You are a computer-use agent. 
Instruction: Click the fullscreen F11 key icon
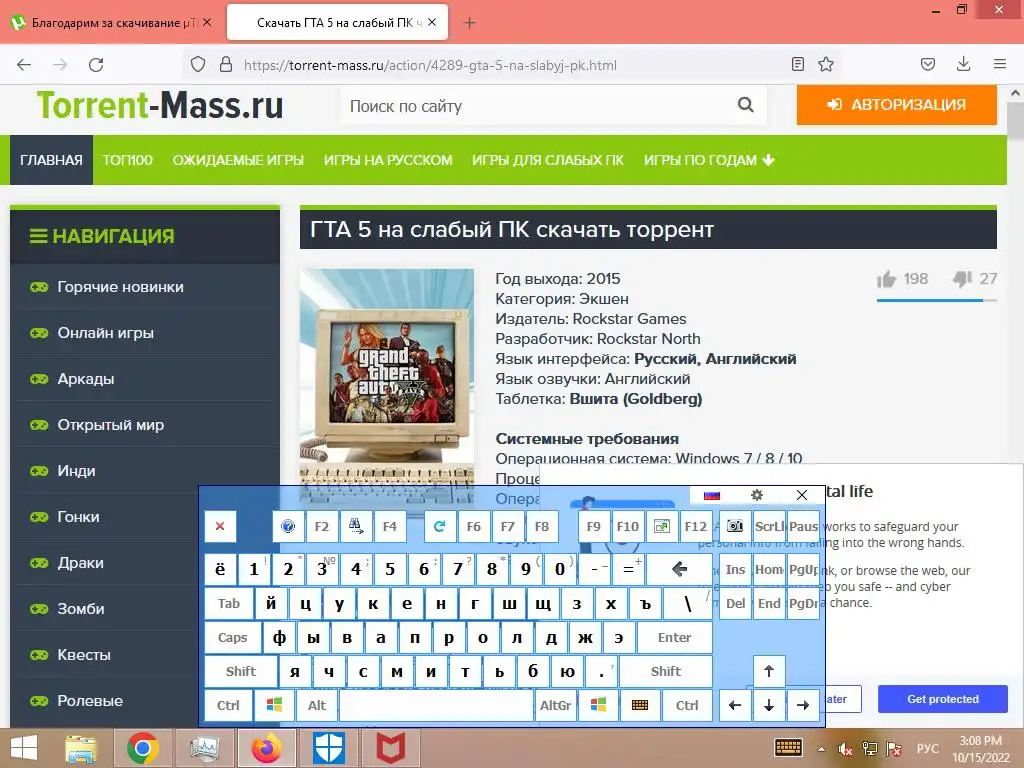[x=662, y=526]
